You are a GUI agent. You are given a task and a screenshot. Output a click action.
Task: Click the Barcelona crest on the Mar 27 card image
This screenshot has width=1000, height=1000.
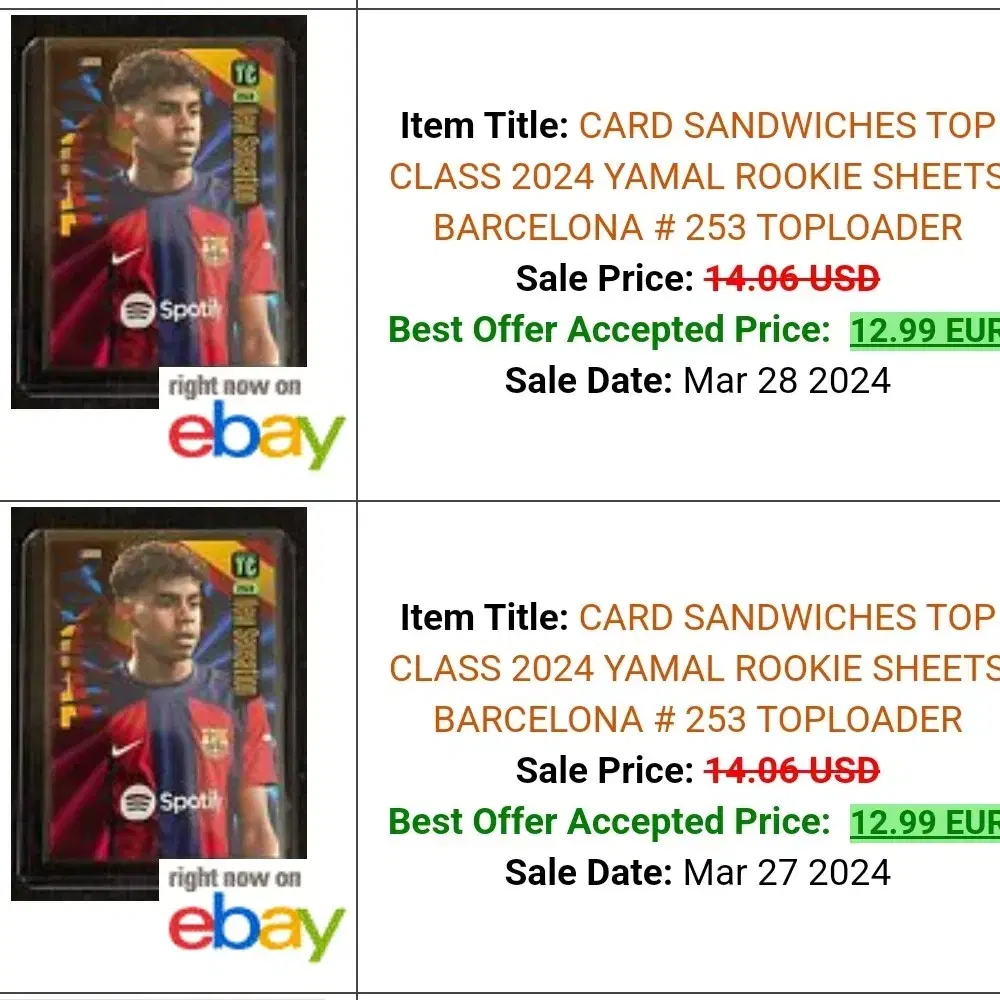click(x=214, y=742)
